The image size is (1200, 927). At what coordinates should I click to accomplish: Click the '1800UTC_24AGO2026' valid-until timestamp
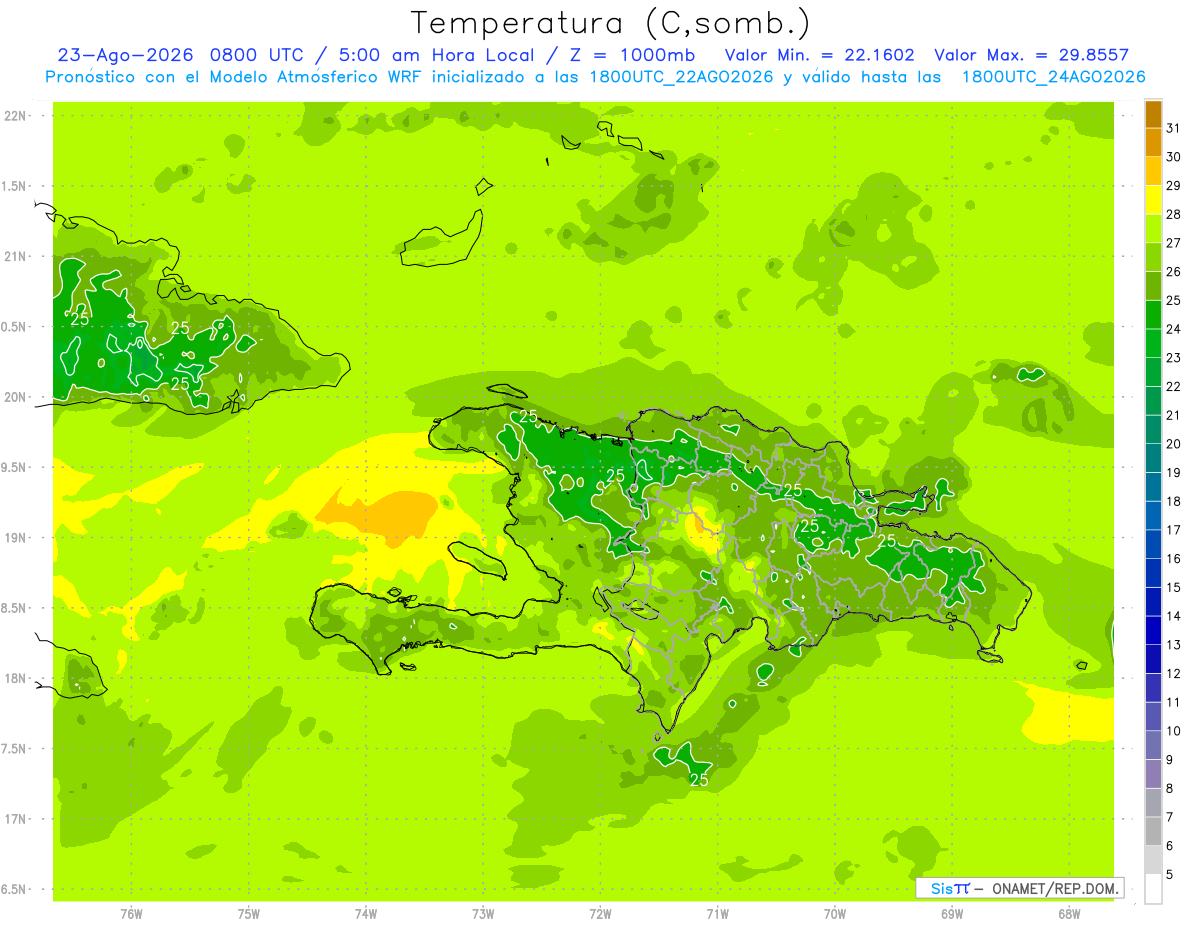1053,77
